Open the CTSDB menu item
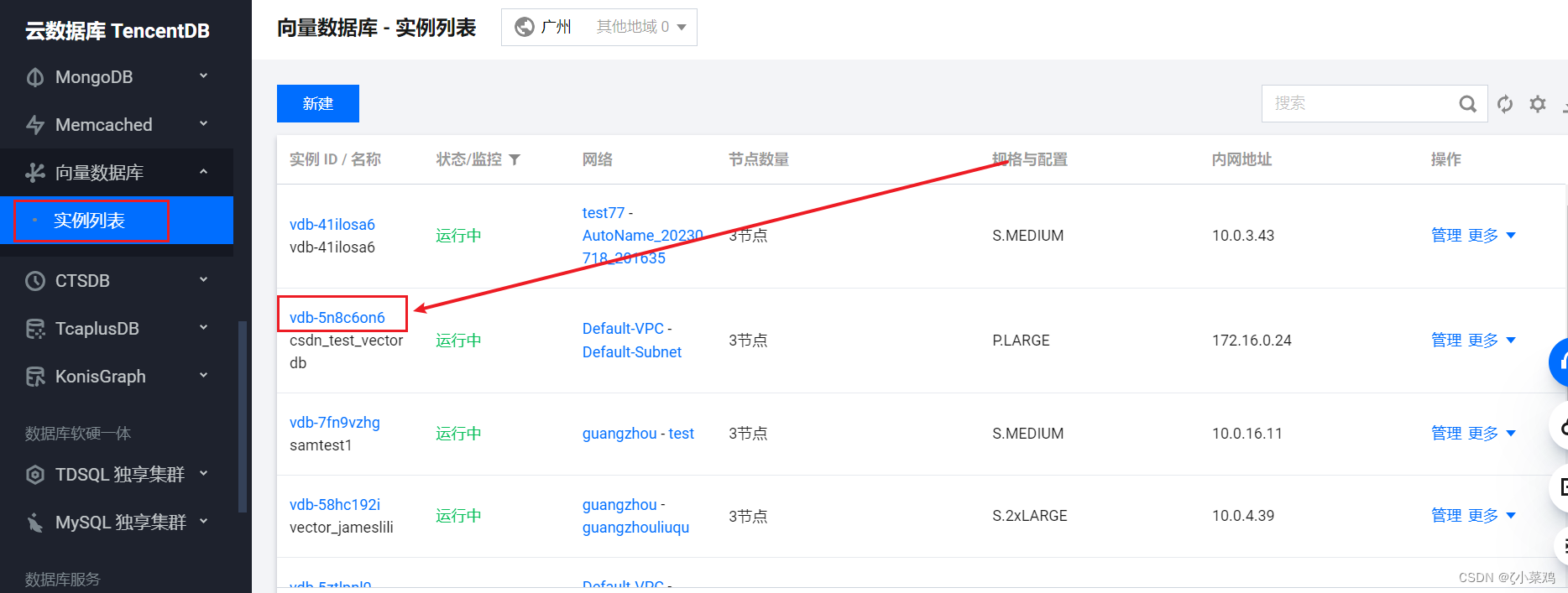The height and width of the screenshot is (593, 1568). click(x=117, y=281)
